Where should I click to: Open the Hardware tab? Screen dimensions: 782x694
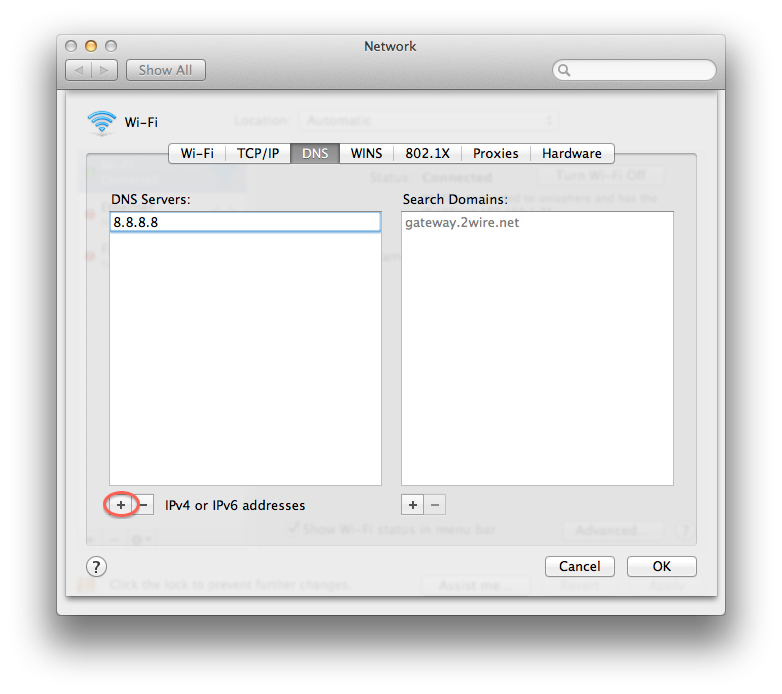point(572,154)
